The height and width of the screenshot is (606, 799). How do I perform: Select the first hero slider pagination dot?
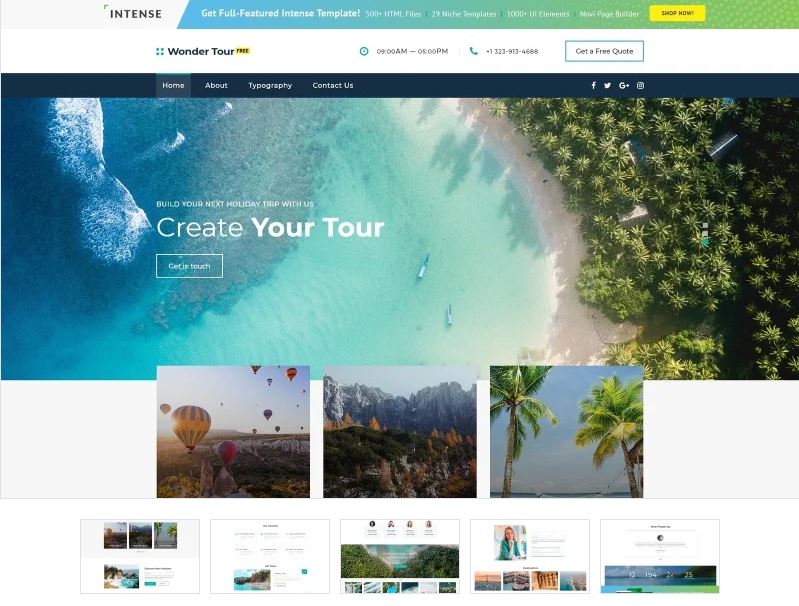pyautogui.click(x=705, y=225)
